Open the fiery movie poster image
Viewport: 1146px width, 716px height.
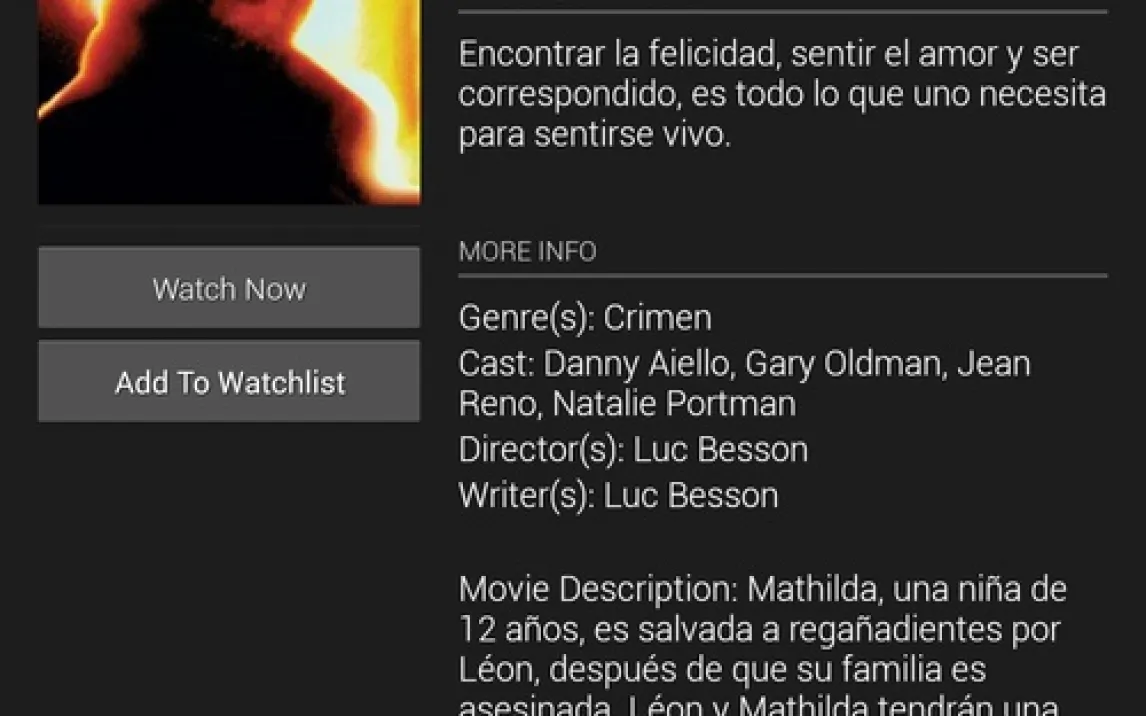(229, 102)
